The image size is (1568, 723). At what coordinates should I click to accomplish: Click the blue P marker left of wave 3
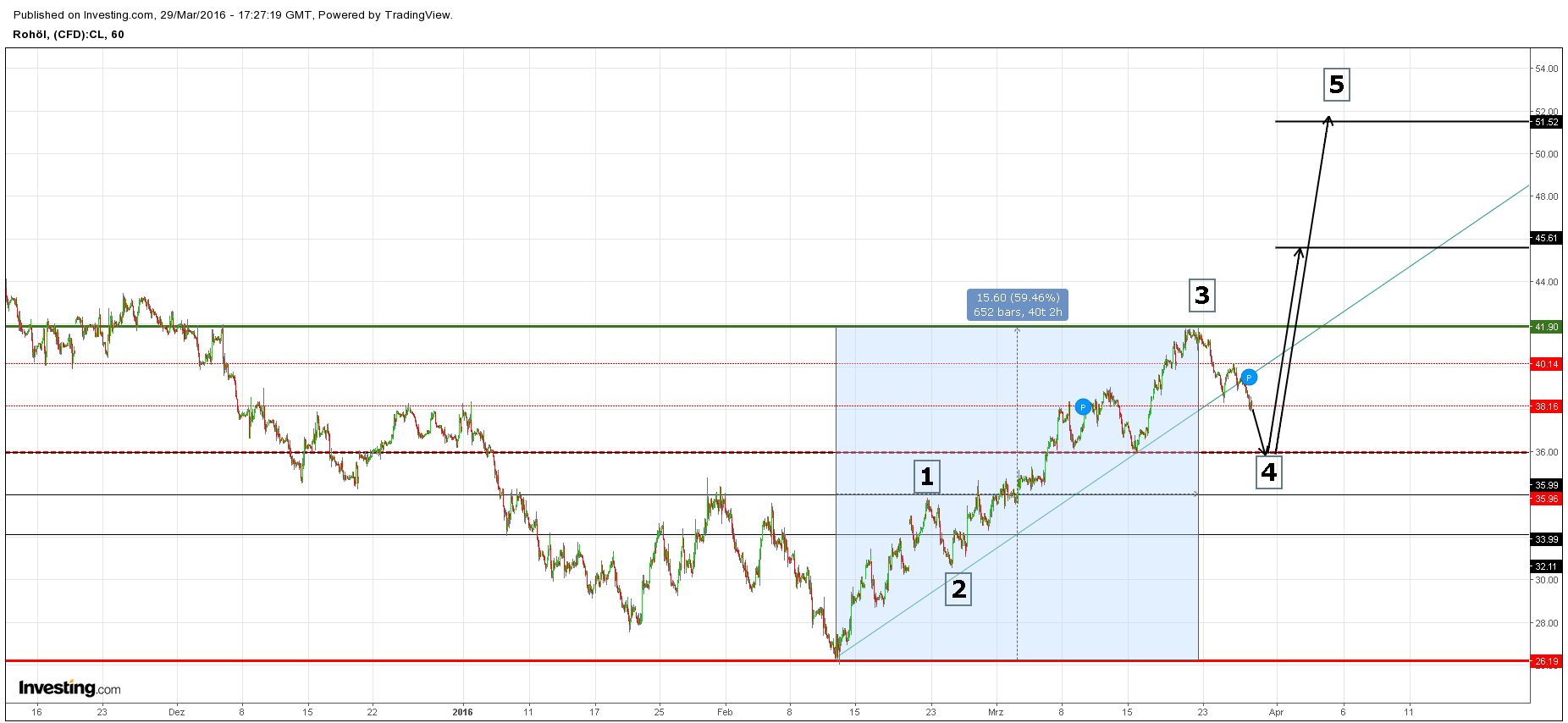tap(1083, 407)
